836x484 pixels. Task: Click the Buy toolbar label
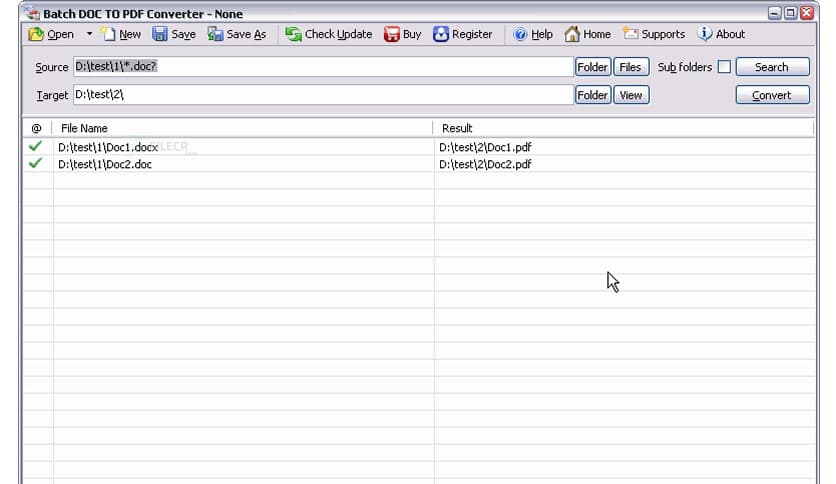(412, 34)
